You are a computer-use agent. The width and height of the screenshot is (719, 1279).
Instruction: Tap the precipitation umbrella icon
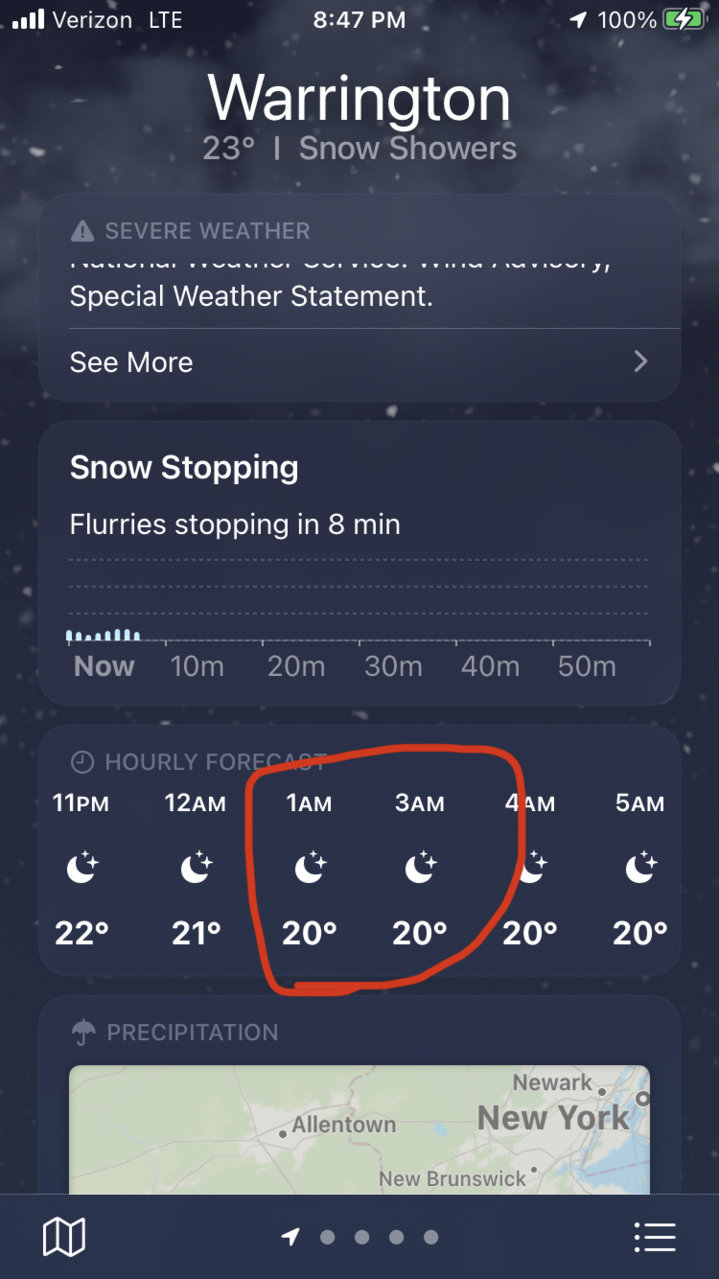(84, 1032)
